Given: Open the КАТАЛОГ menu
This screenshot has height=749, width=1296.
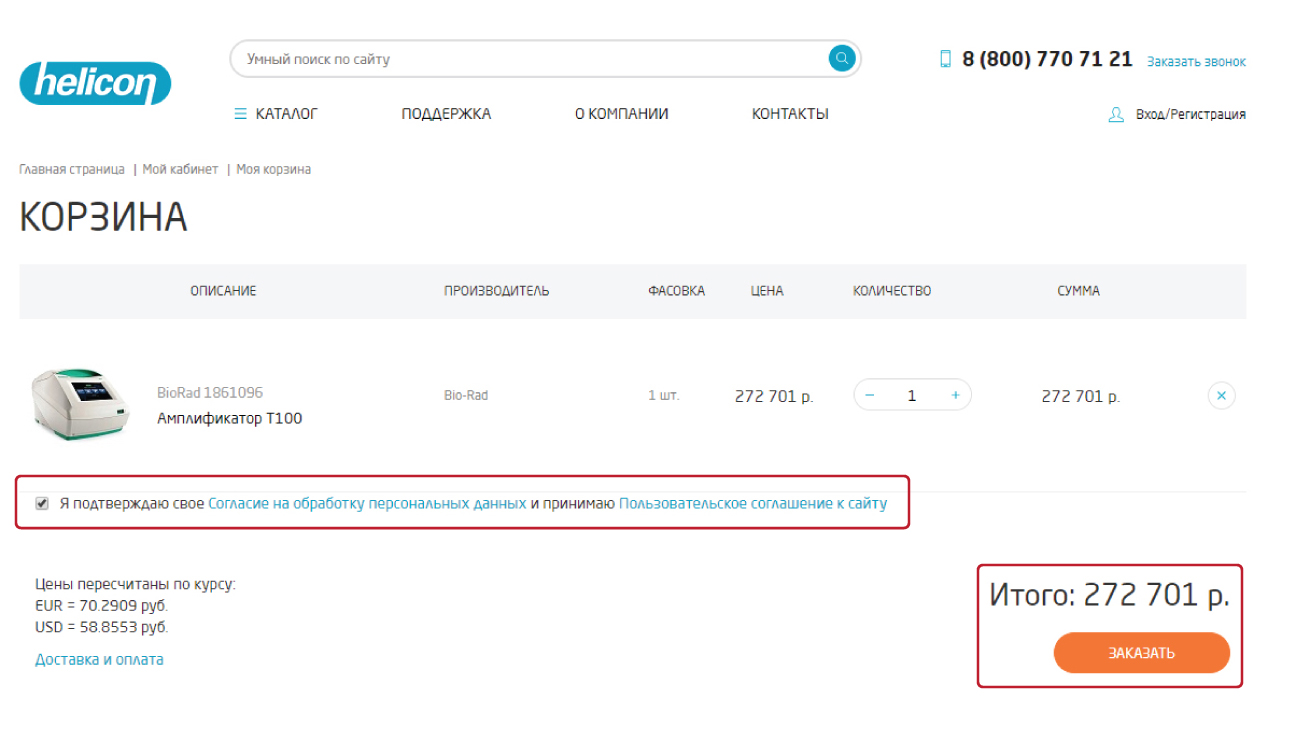Looking at the screenshot, I should [287, 114].
